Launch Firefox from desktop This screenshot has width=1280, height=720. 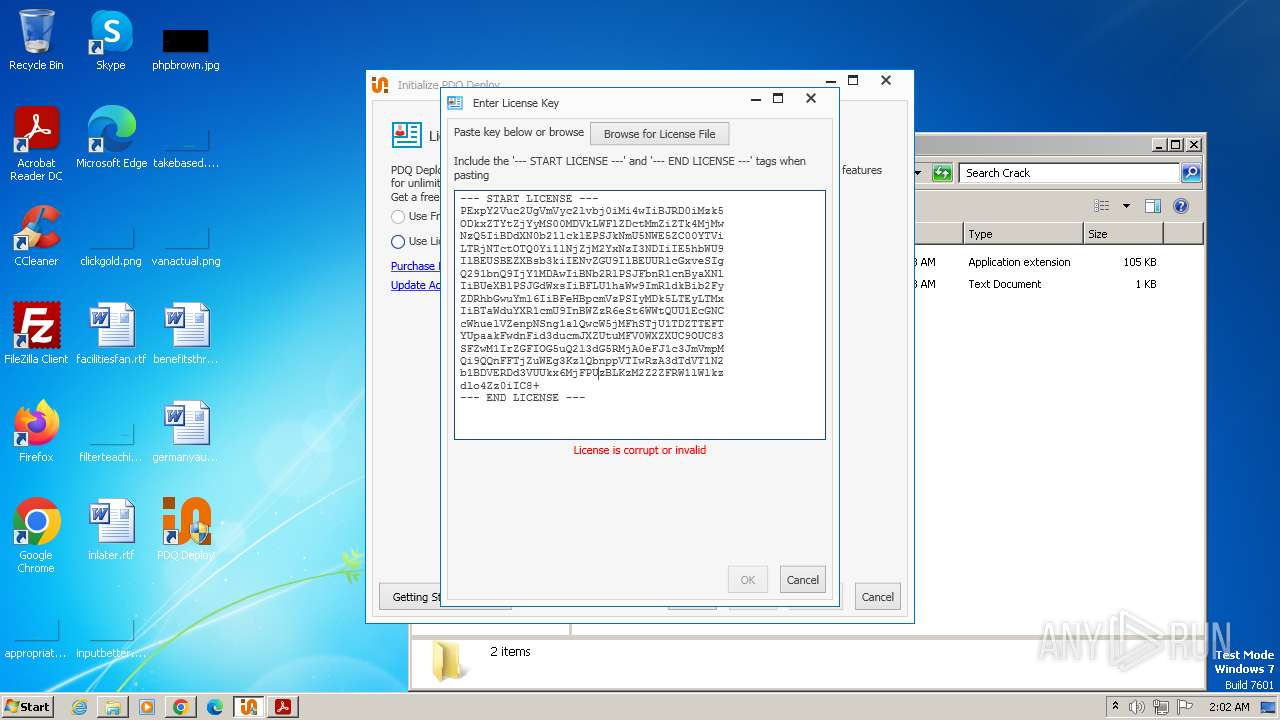pyautogui.click(x=36, y=432)
